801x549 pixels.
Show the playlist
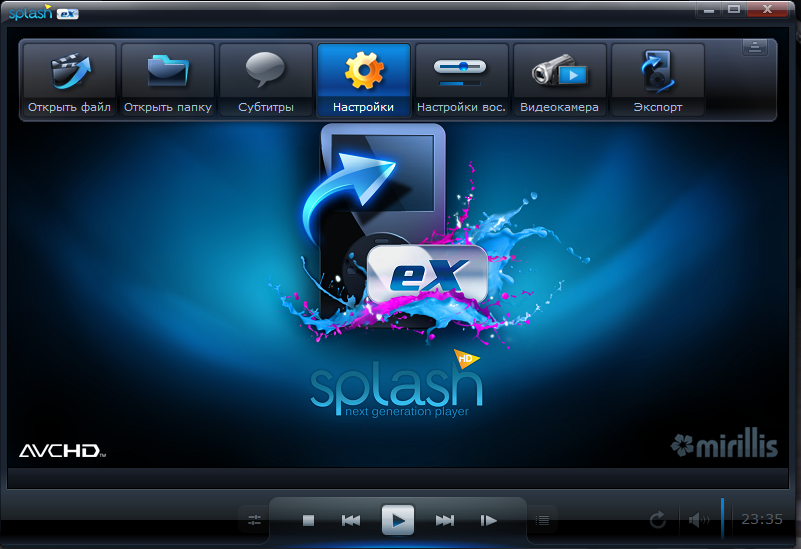542,520
